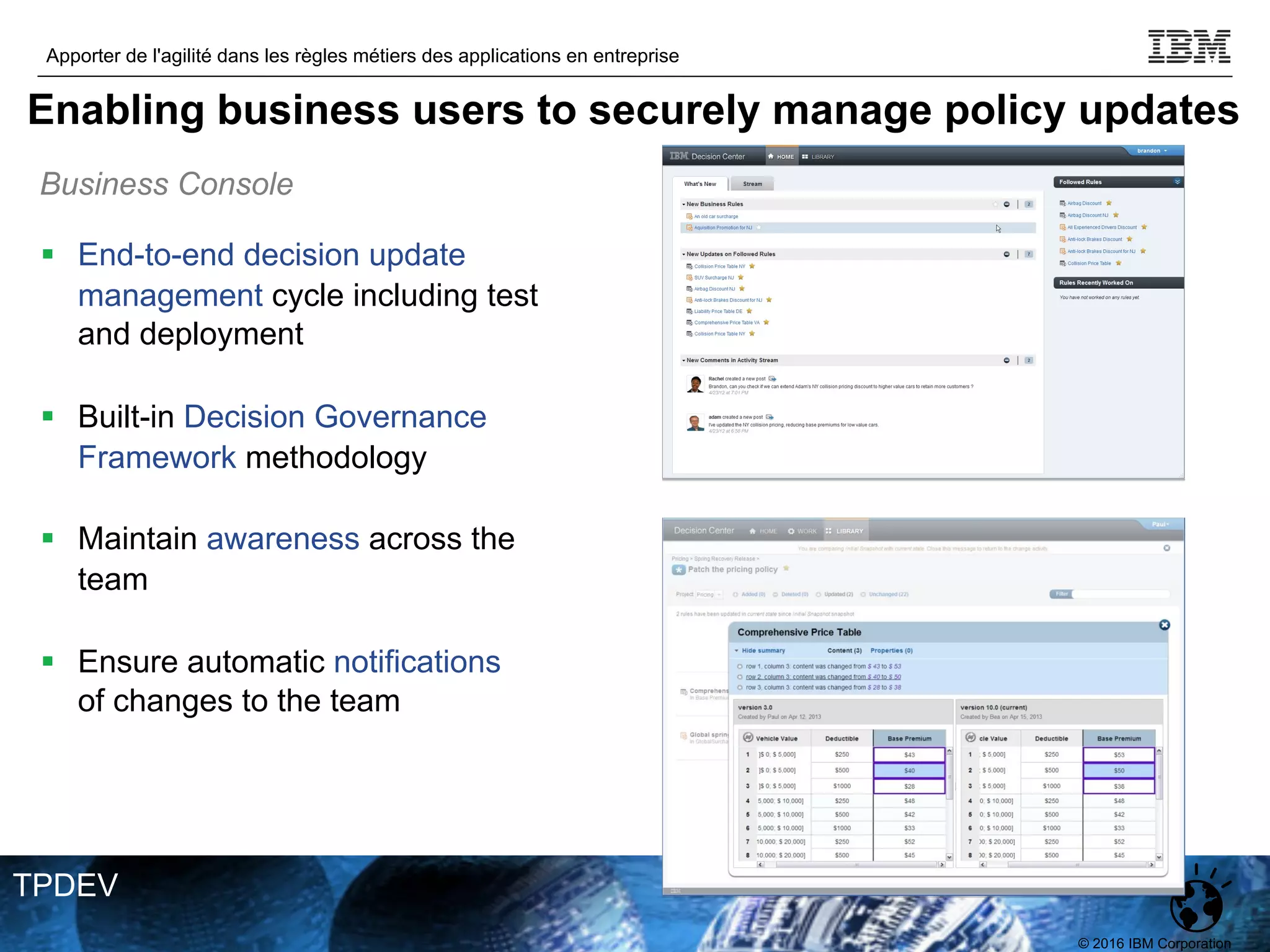
Task: Open the An old car surcharge rule link
Action: (x=716, y=216)
